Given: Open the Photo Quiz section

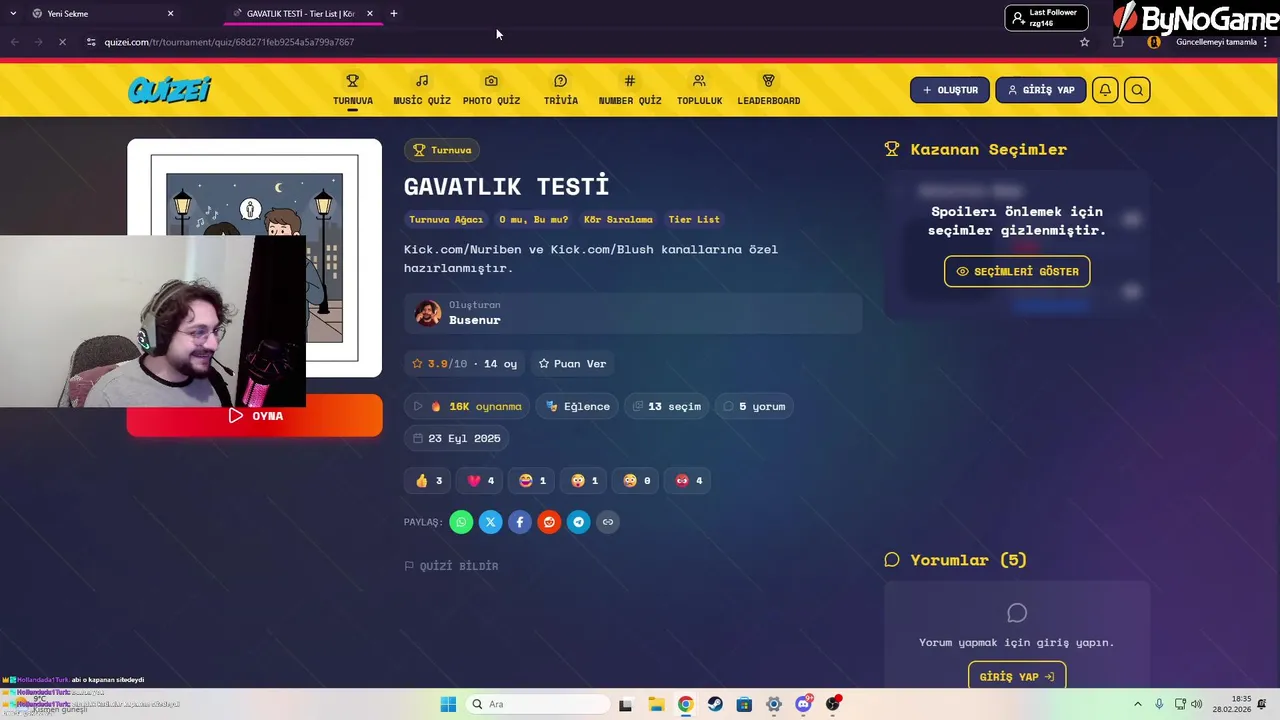Looking at the screenshot, I should click(491, 90).
